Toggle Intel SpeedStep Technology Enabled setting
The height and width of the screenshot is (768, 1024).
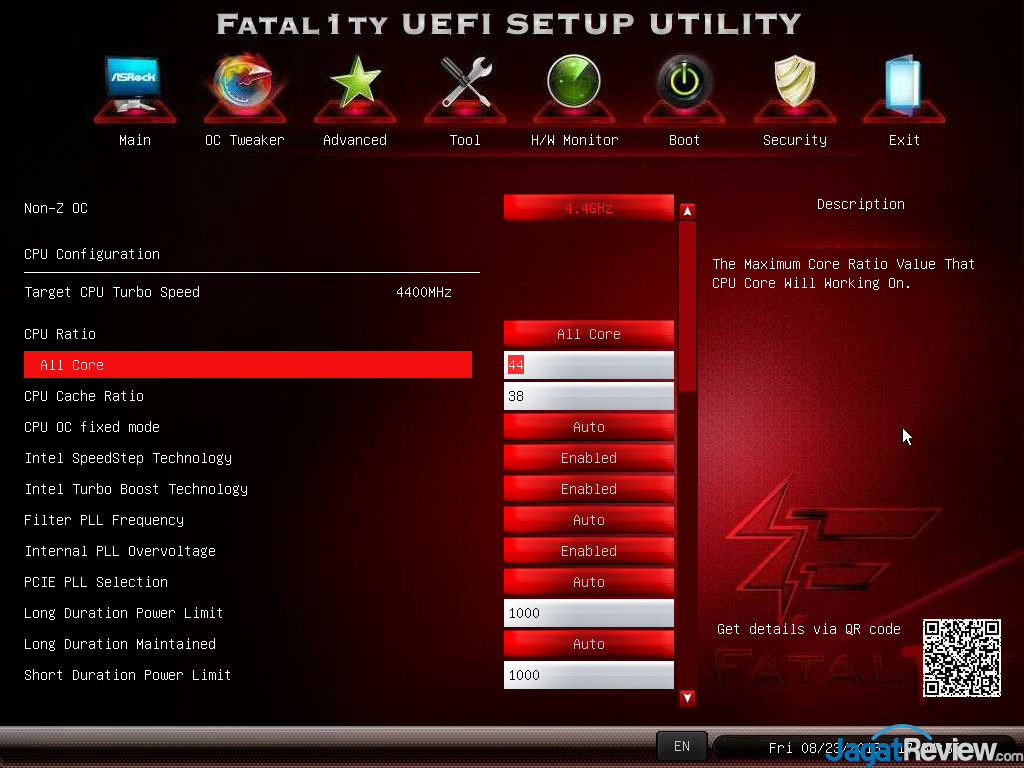click(588, 458)
